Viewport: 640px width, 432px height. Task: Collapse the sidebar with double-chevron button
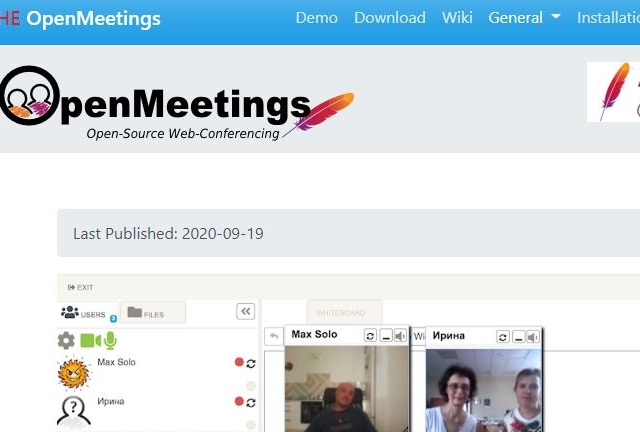(246, 312)
